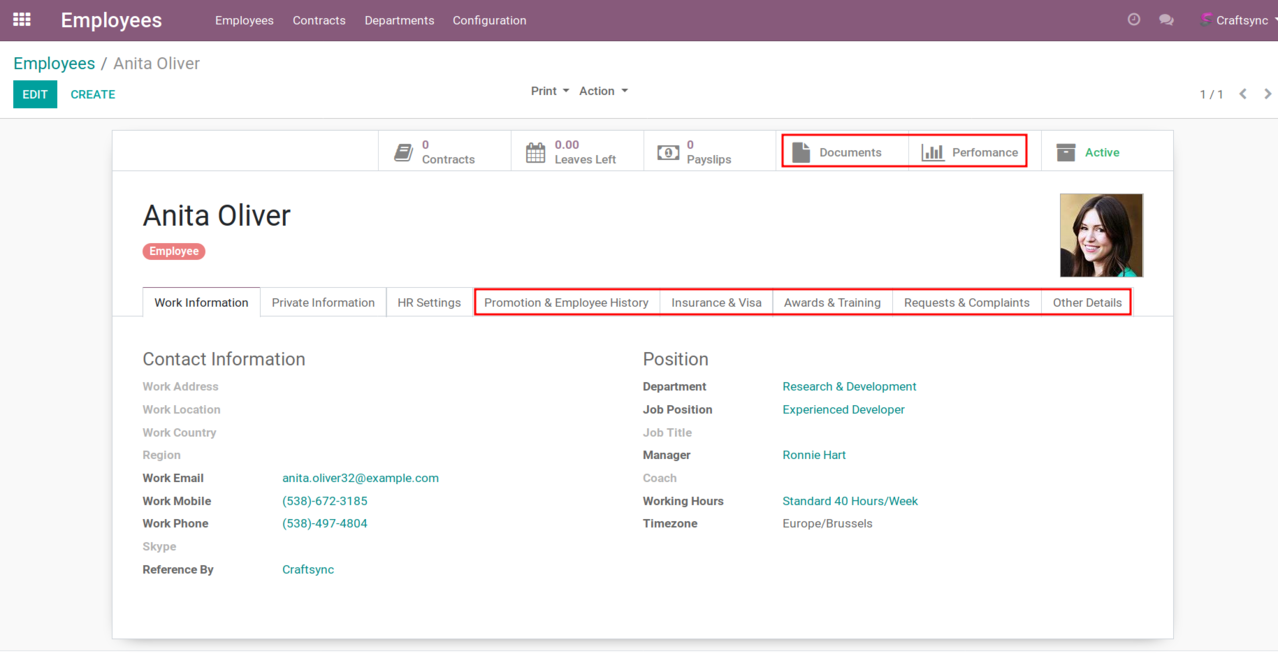This screenshot has height=663, width=1278.
Task: Open the Documents file icon
Action: click(x=801, y=152)
